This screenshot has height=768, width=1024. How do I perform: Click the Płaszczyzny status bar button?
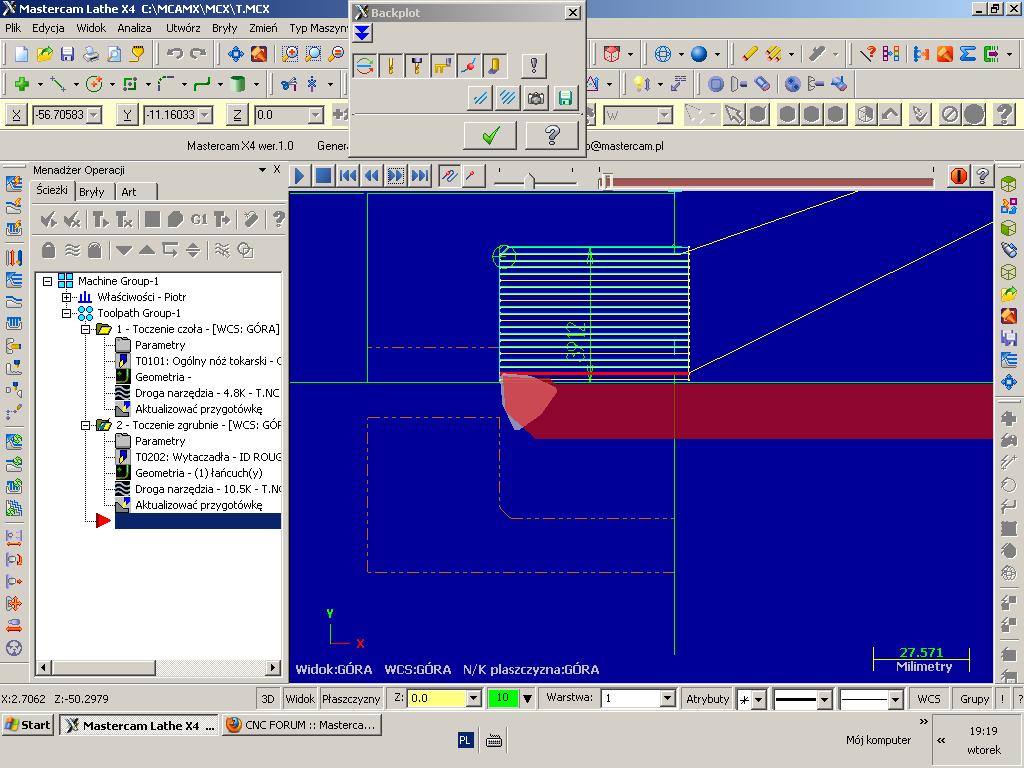(351, 699)
